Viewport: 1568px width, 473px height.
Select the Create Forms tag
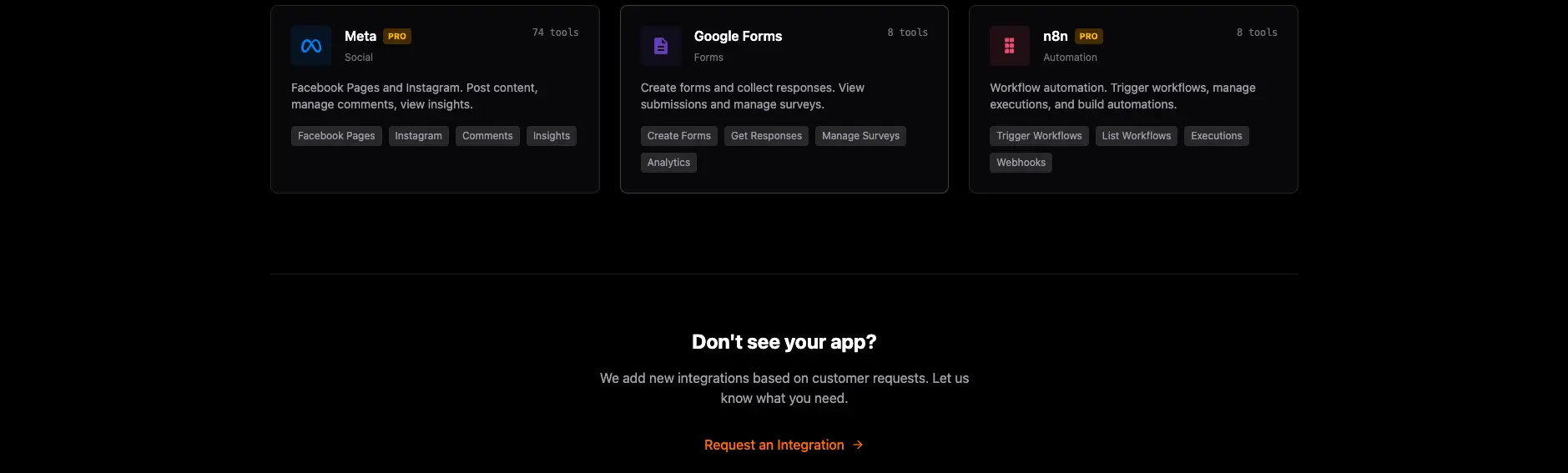(679, 136)
